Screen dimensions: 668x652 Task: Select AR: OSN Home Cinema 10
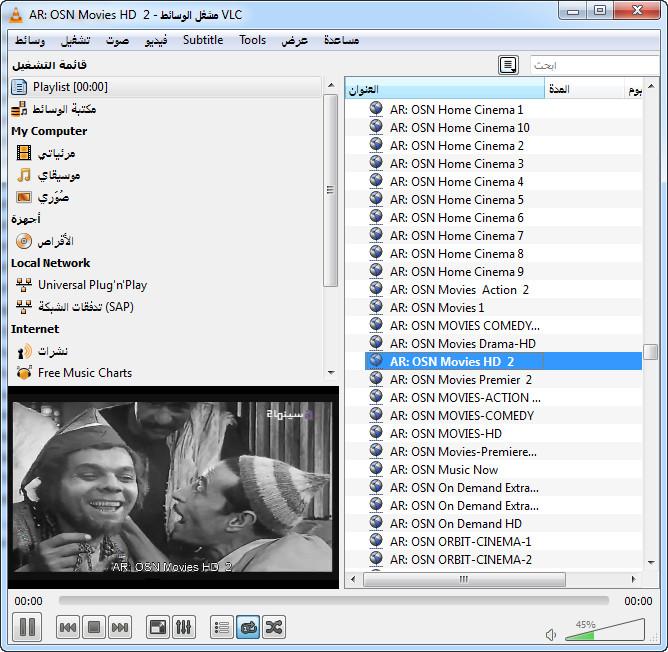[460, 128]
